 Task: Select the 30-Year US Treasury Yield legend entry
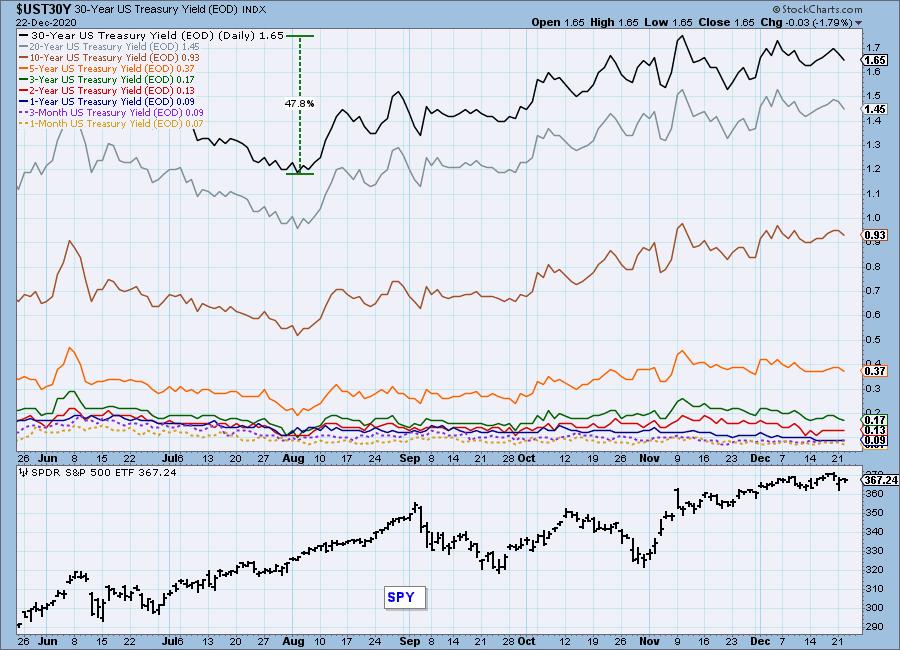click(151, 35)
